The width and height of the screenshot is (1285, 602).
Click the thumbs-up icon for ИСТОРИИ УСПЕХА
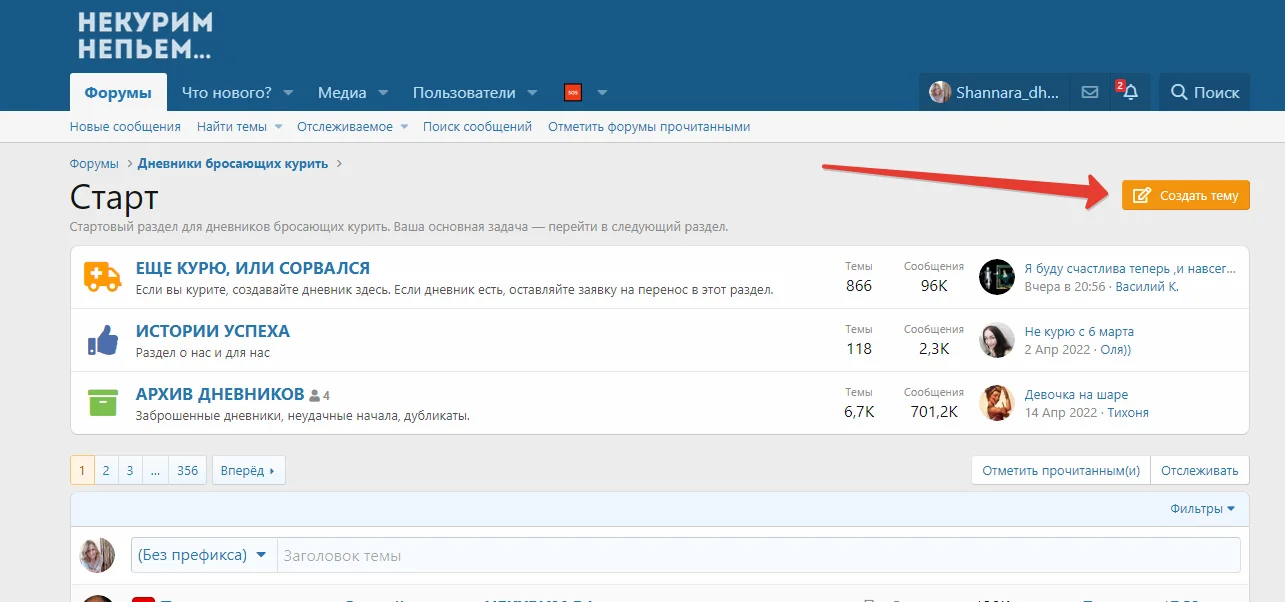tap(103, 340)
